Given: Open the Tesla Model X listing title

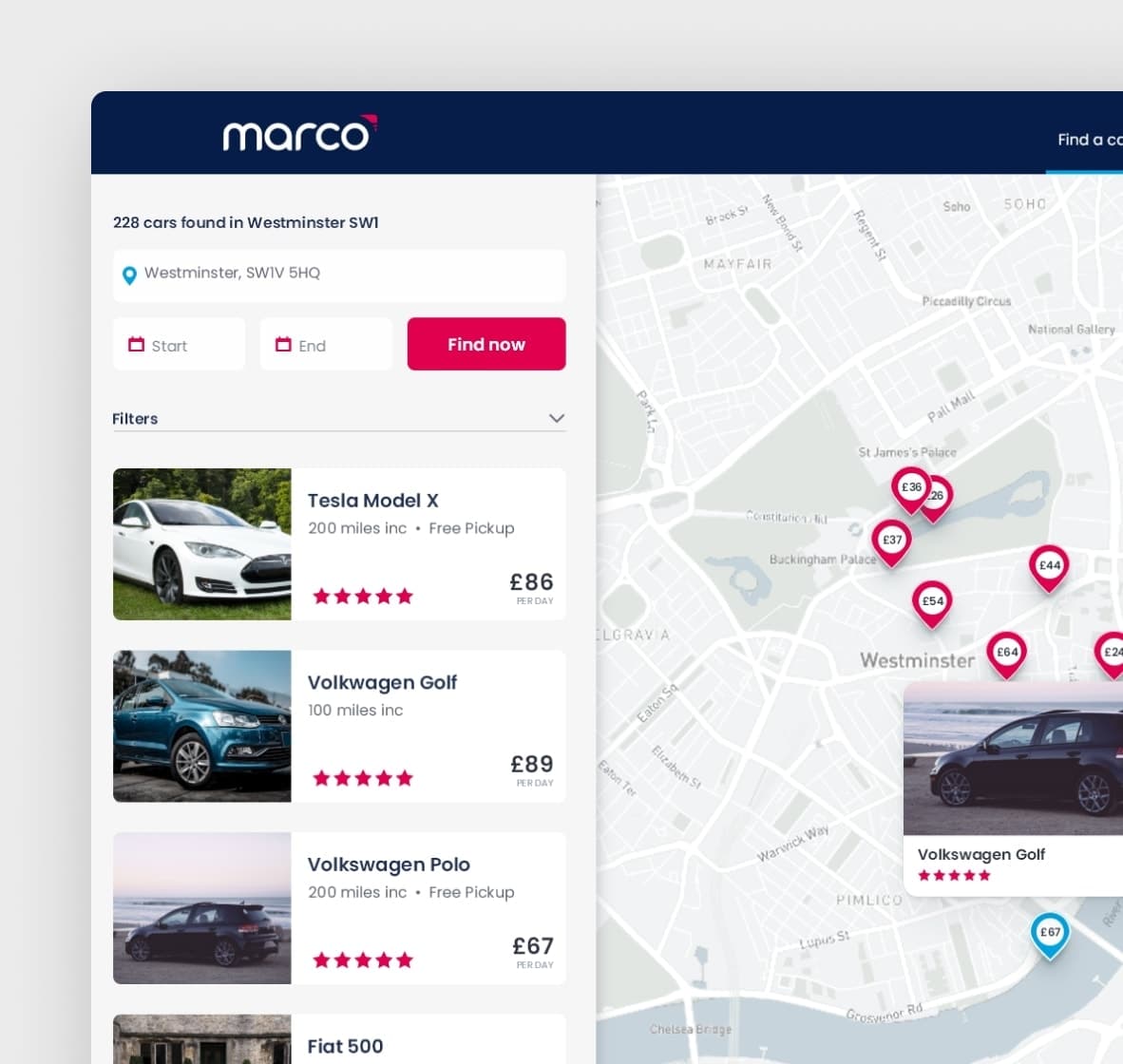Looking at the screenshot, I should click(373, 501).
